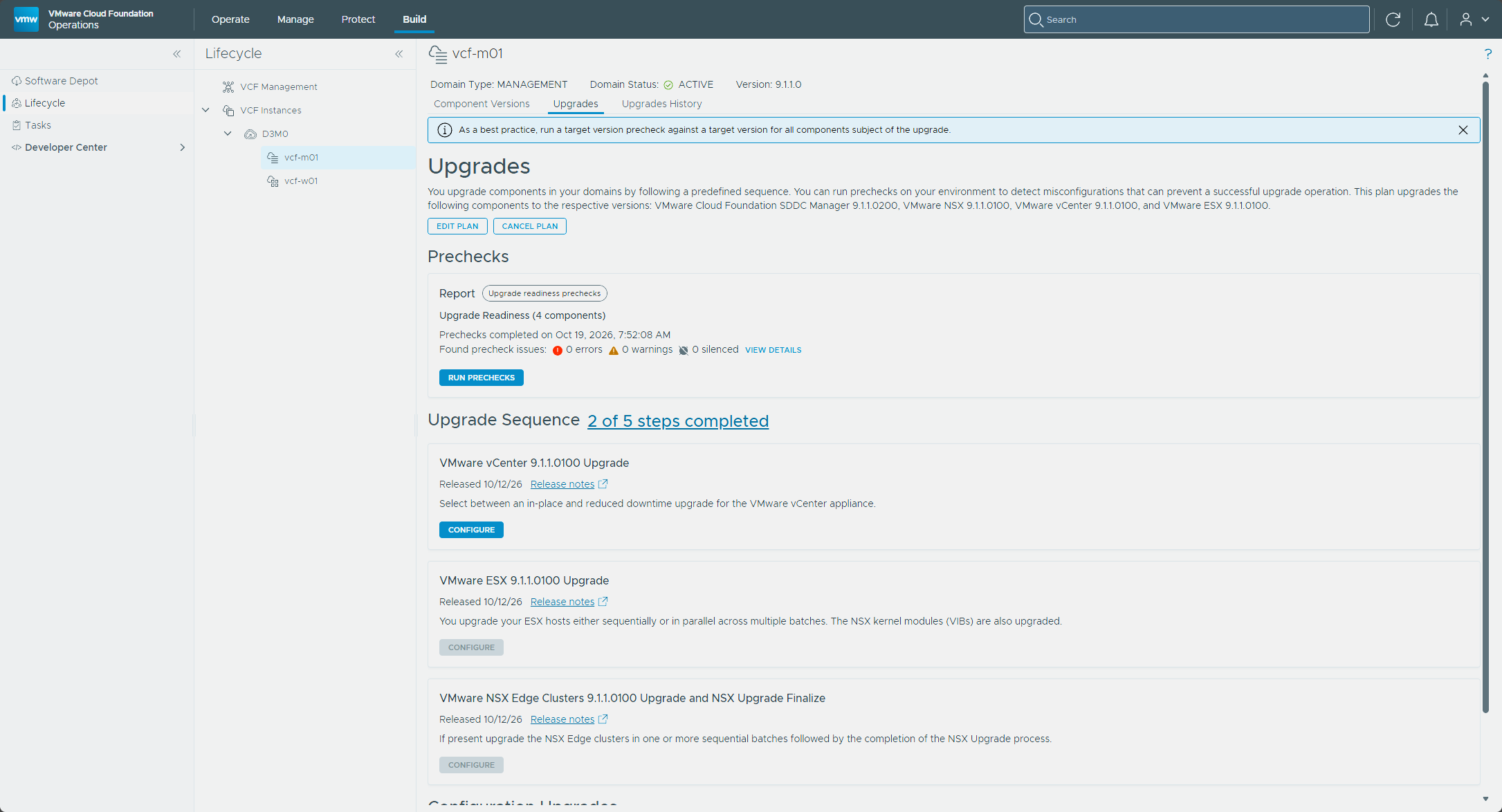Click the RUN PRECHECKS button
Viewport: 1502px width, 812px height.
coord(482,378)
